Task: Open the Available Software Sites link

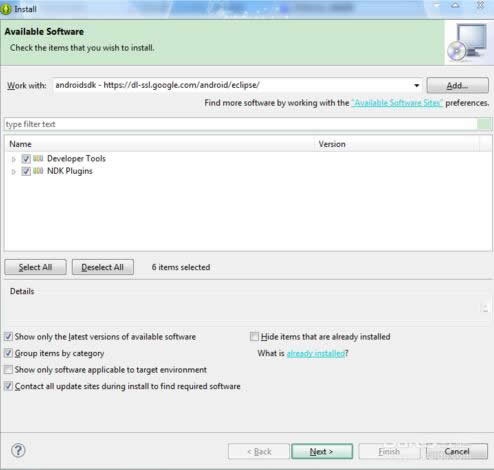Action: pyautogui.click(x=397, y=103)
